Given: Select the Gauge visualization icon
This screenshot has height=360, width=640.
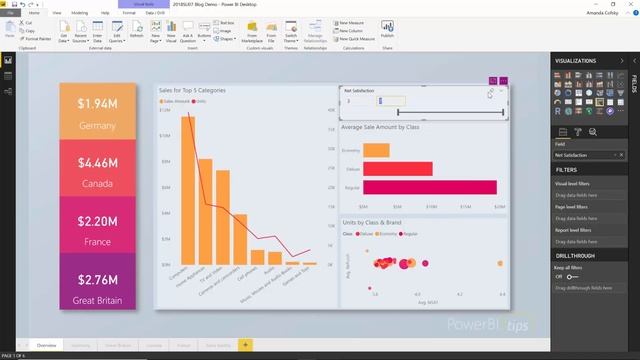Looking at the screenshot, I should (558, 102).
